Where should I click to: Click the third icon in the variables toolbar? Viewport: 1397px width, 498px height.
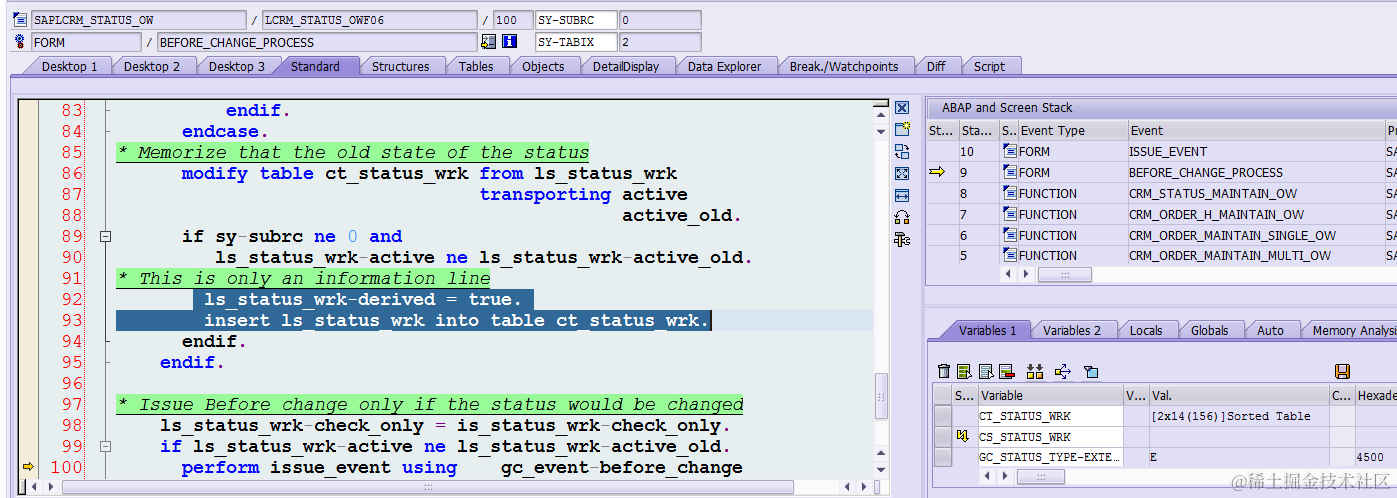[x=985, y=371]
